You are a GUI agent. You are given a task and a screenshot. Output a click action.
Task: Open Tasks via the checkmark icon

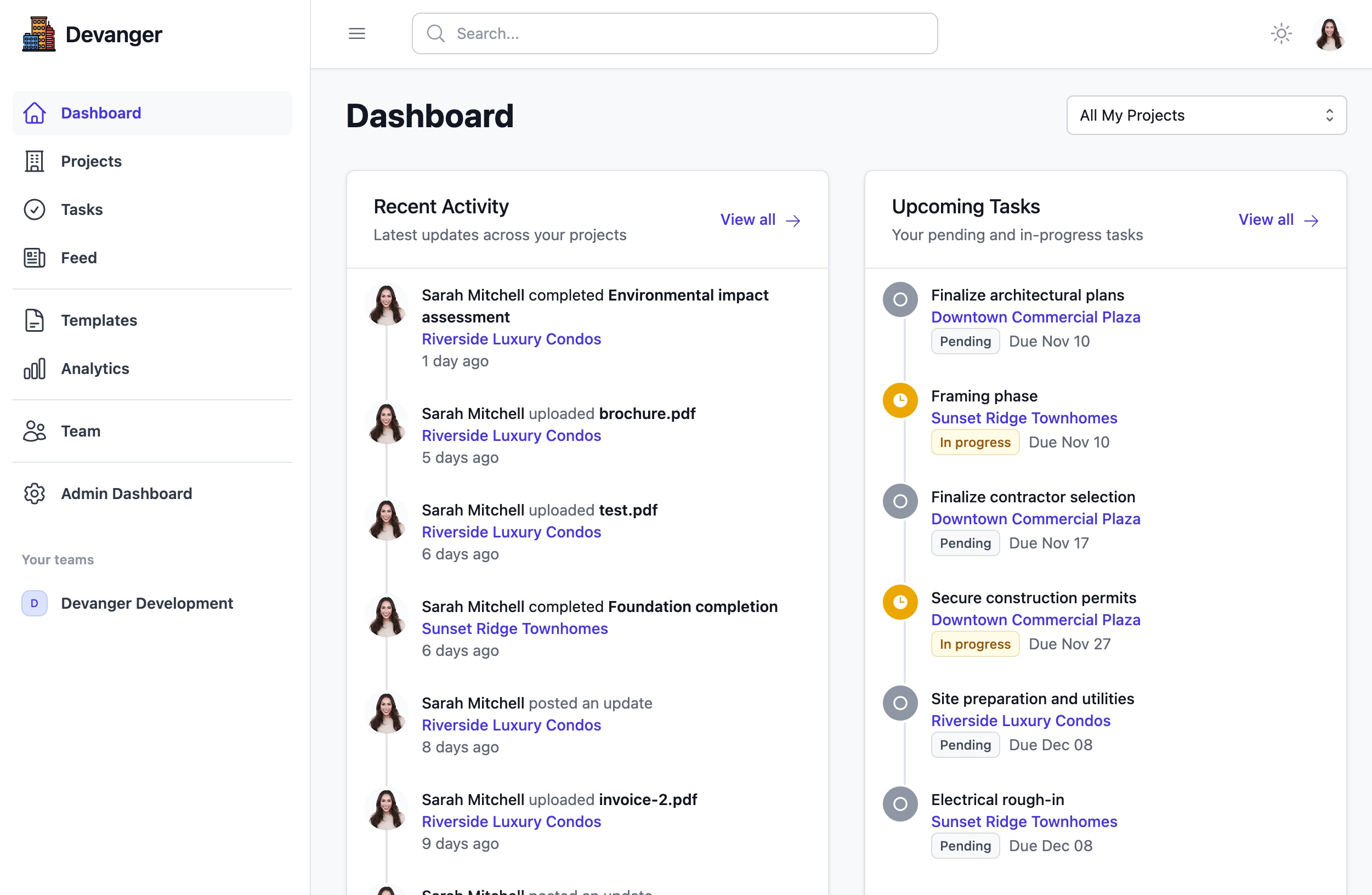(34, 209)
